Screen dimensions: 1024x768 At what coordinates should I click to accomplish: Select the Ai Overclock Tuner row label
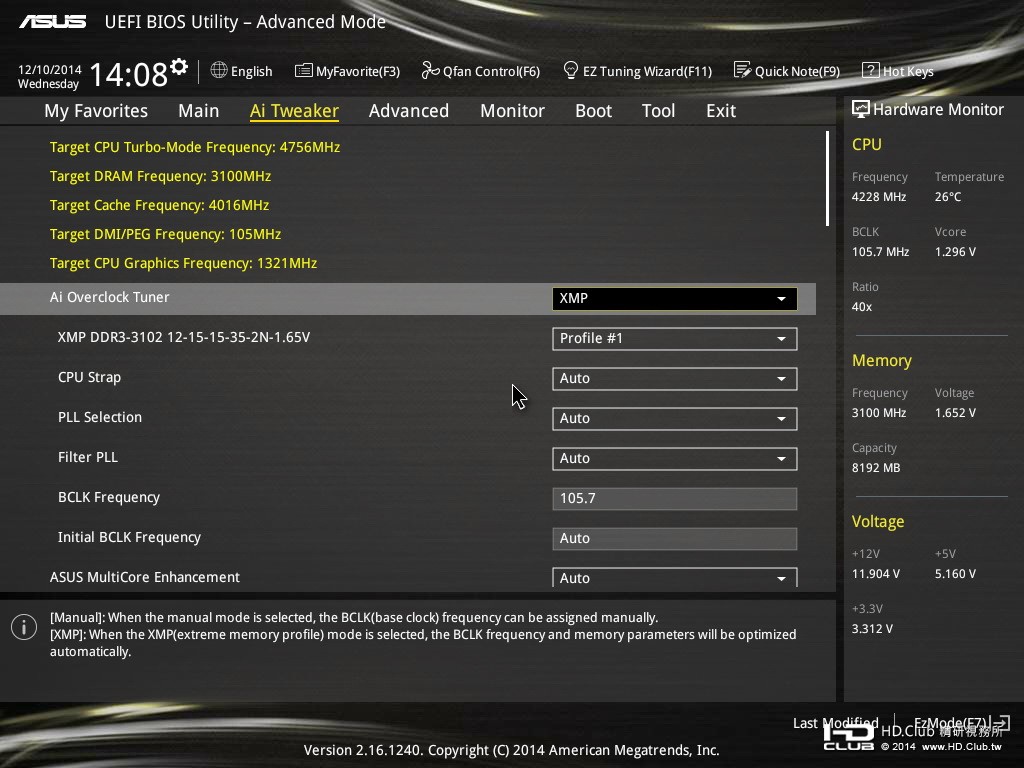coord(110,297)
